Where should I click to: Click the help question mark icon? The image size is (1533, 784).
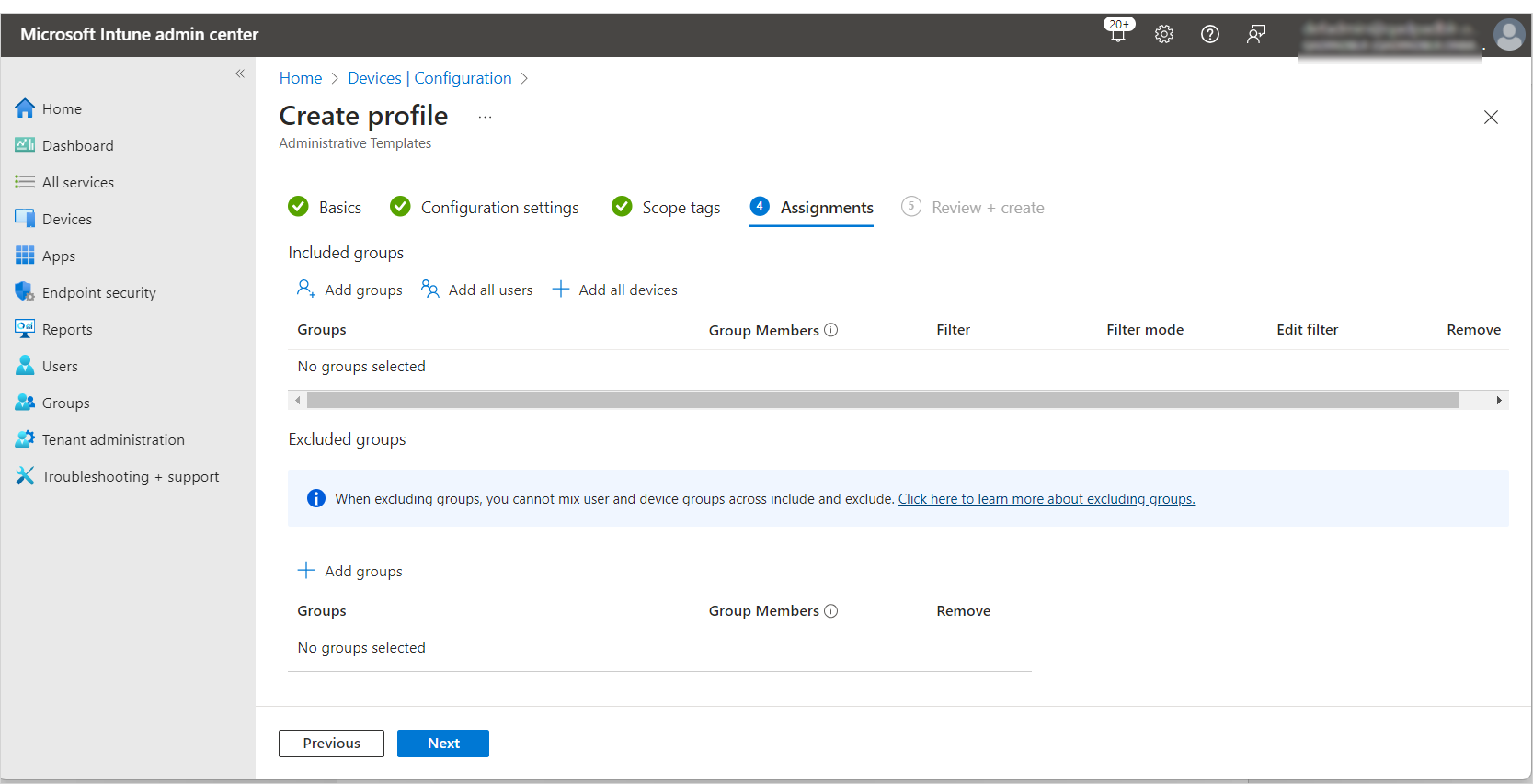click(1210, 34)
